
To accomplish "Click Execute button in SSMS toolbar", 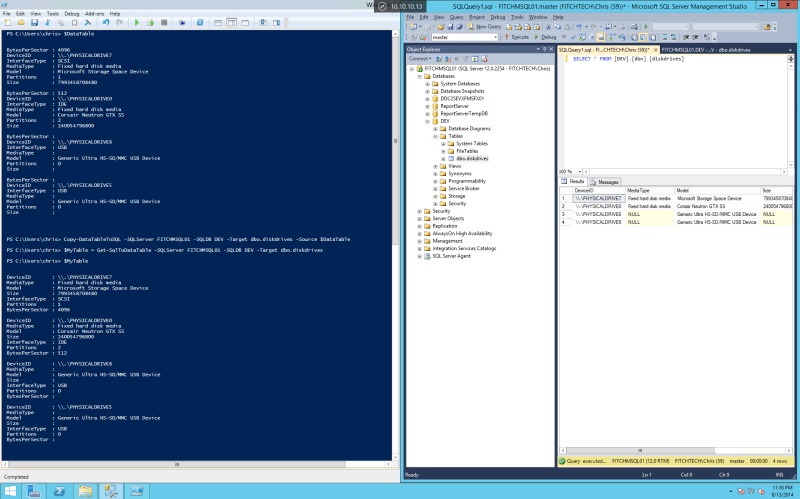I will point(516,37).
